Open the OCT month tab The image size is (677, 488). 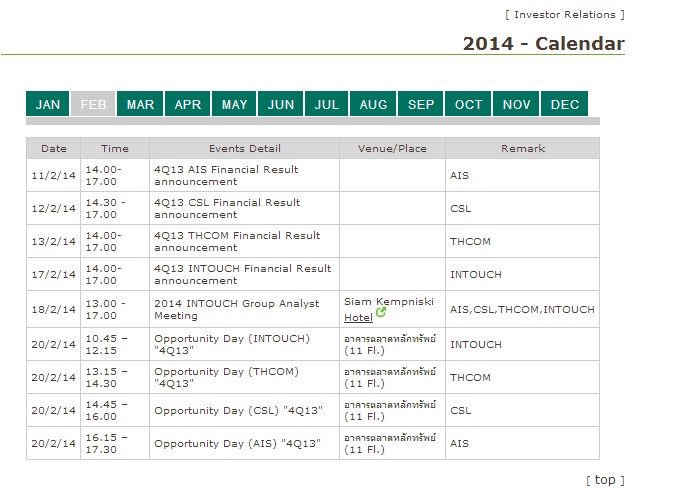[468, 104]
